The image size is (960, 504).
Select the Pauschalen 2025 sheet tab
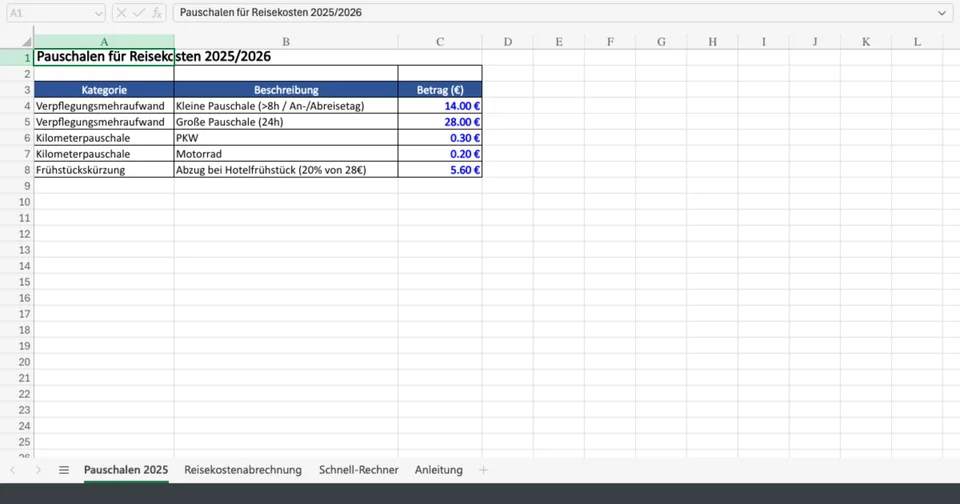[126, 470]
